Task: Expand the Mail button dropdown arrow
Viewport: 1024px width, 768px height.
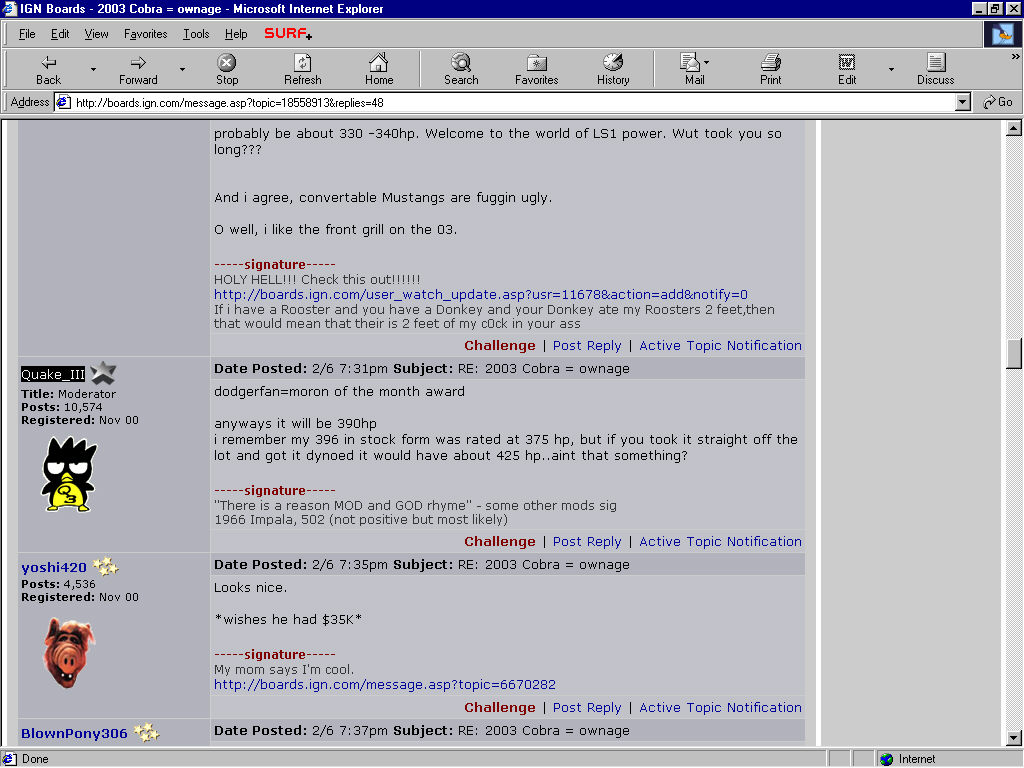Action: (x=707, y=63)
